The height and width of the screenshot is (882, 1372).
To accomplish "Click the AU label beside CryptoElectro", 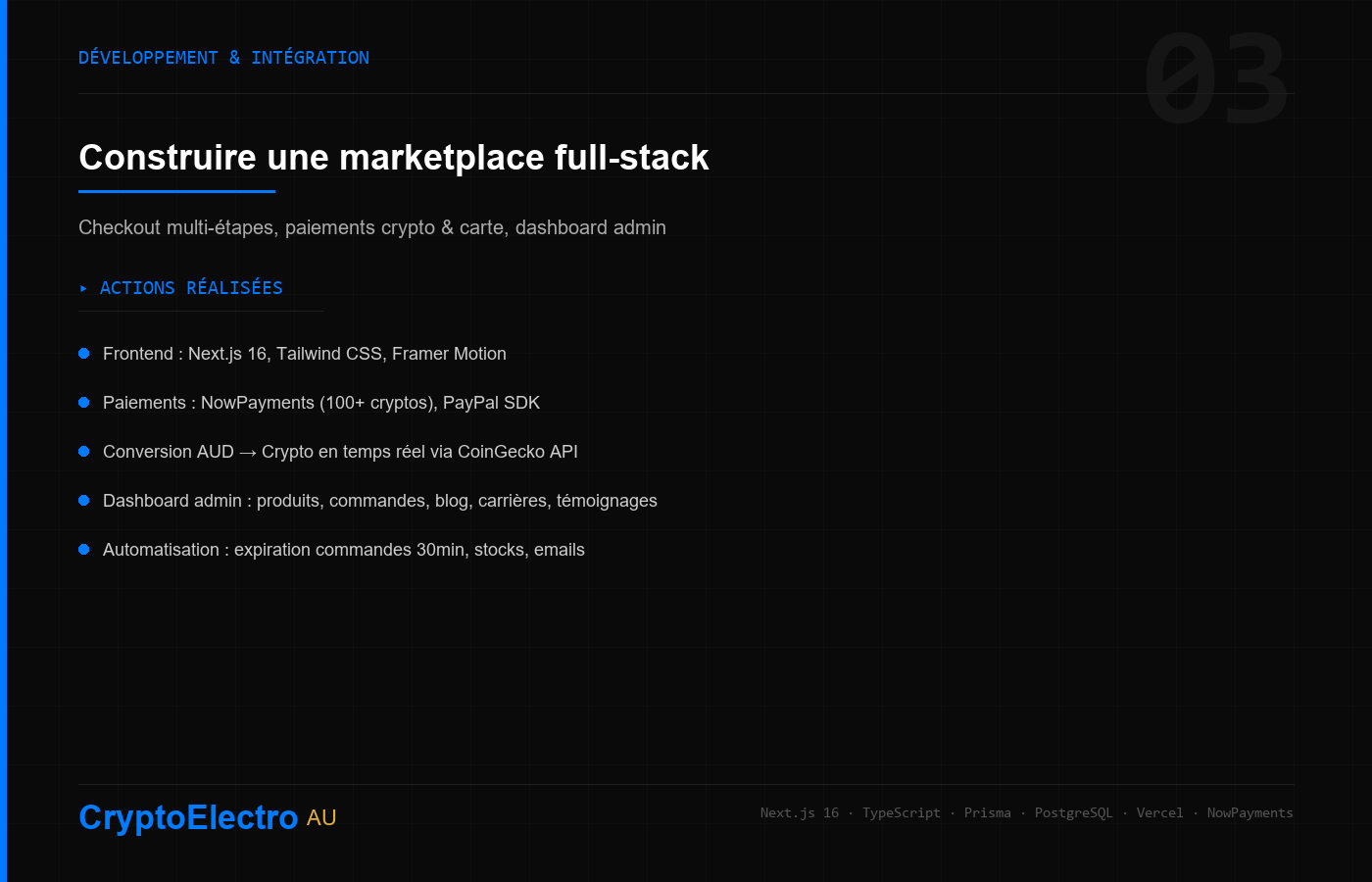I will point(321,818).
